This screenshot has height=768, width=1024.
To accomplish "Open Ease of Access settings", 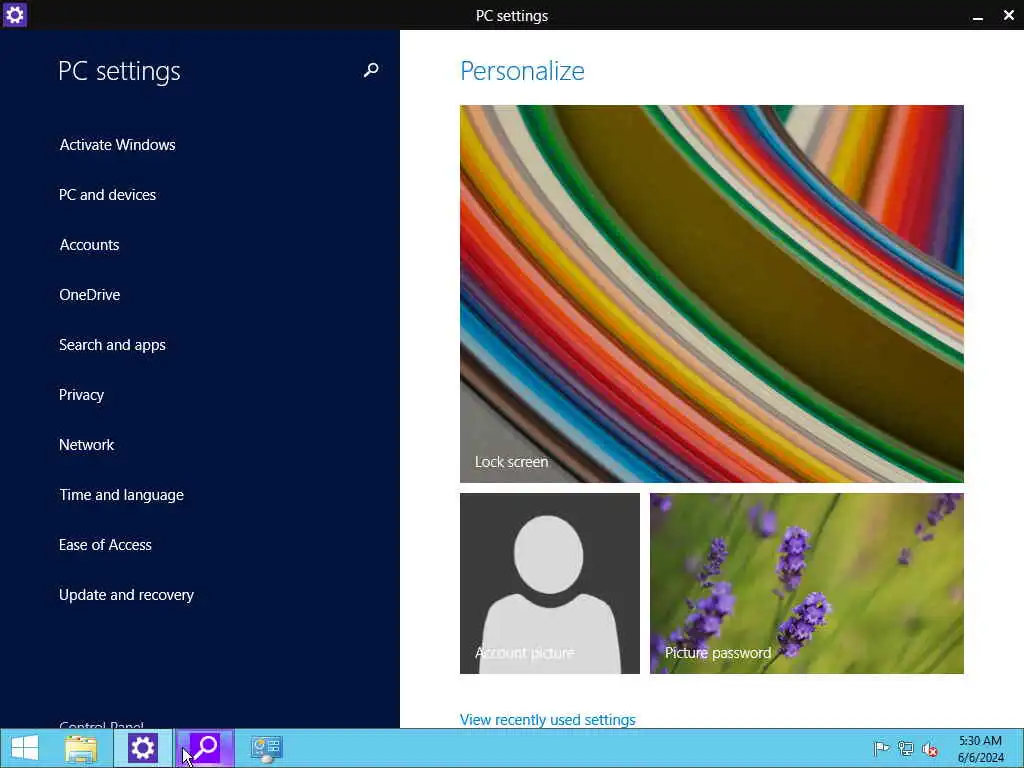I will click(x=105, y=545).
